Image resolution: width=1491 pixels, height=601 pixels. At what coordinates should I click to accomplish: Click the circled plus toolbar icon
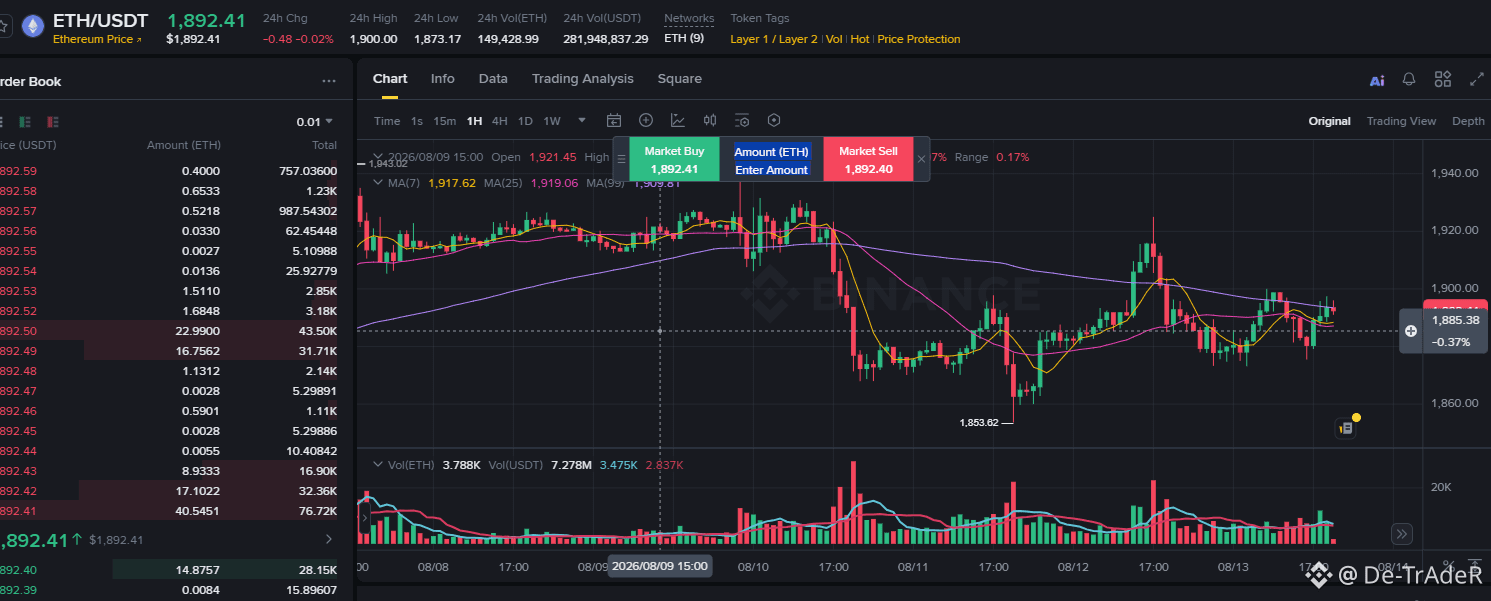646,121
